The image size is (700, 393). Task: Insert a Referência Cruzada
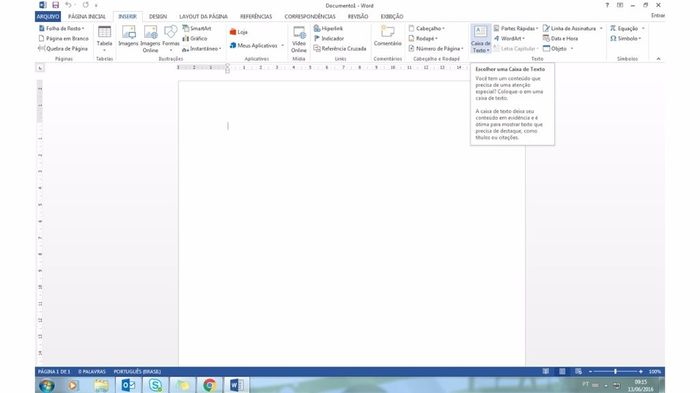[340, 48]
